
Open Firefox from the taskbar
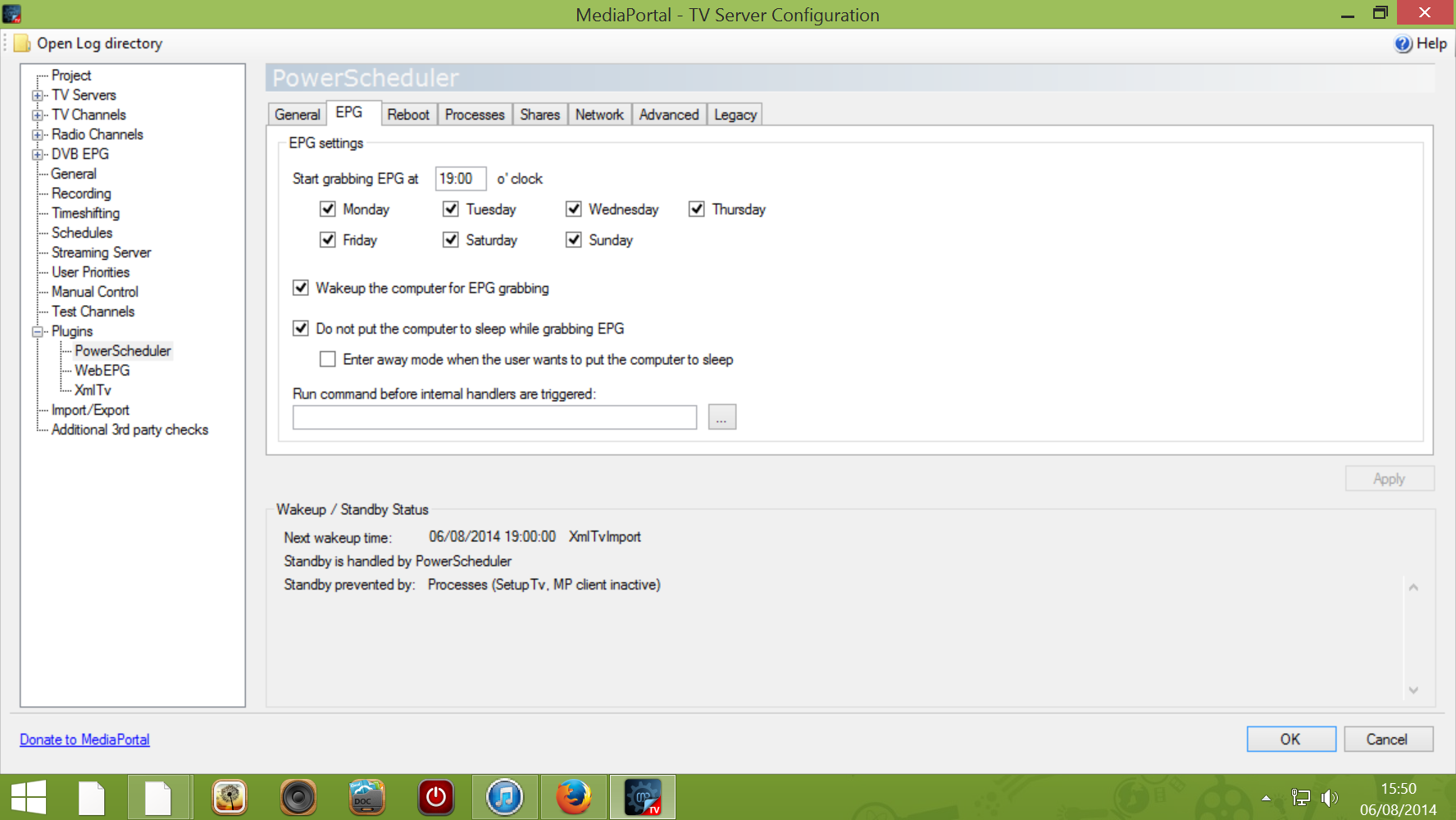(573, 797)
